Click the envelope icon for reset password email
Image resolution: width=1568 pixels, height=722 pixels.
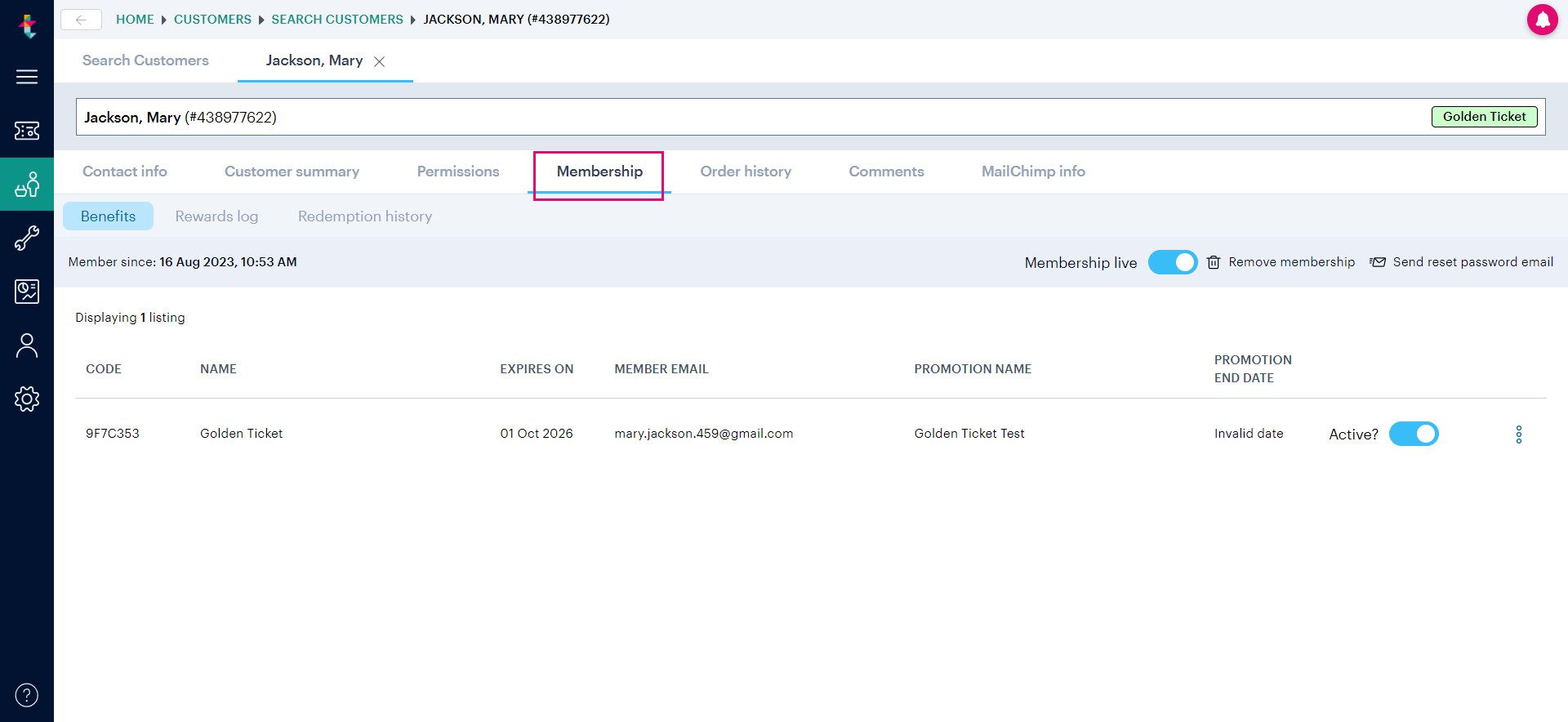1378,262
